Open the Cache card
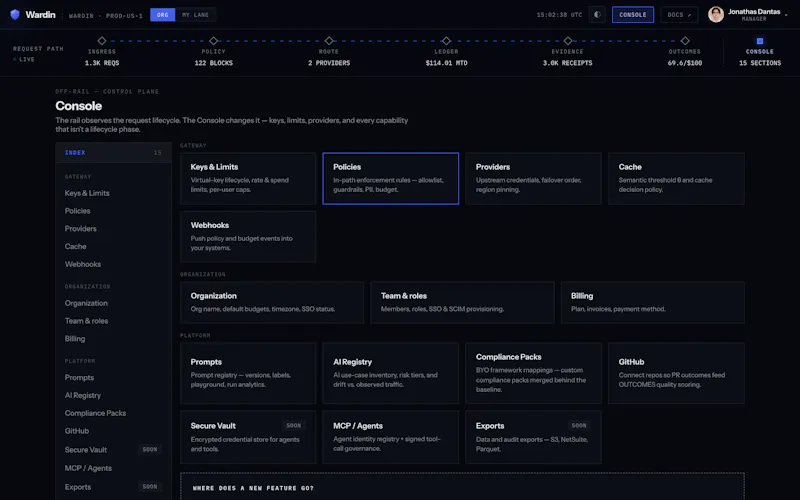 pyautogui.click(x=676, y=179)
